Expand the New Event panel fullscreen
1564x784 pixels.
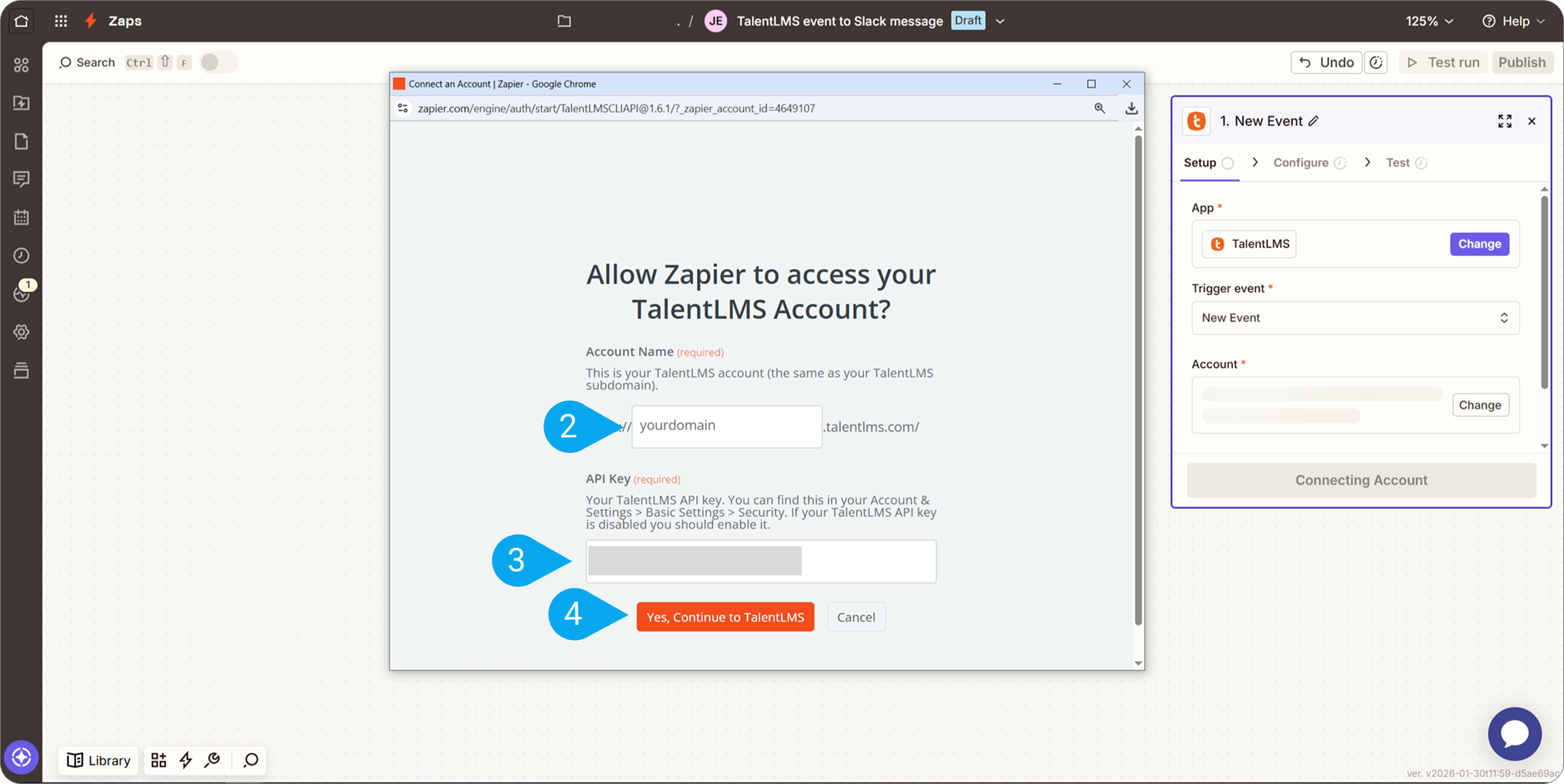click(1504, 121)
